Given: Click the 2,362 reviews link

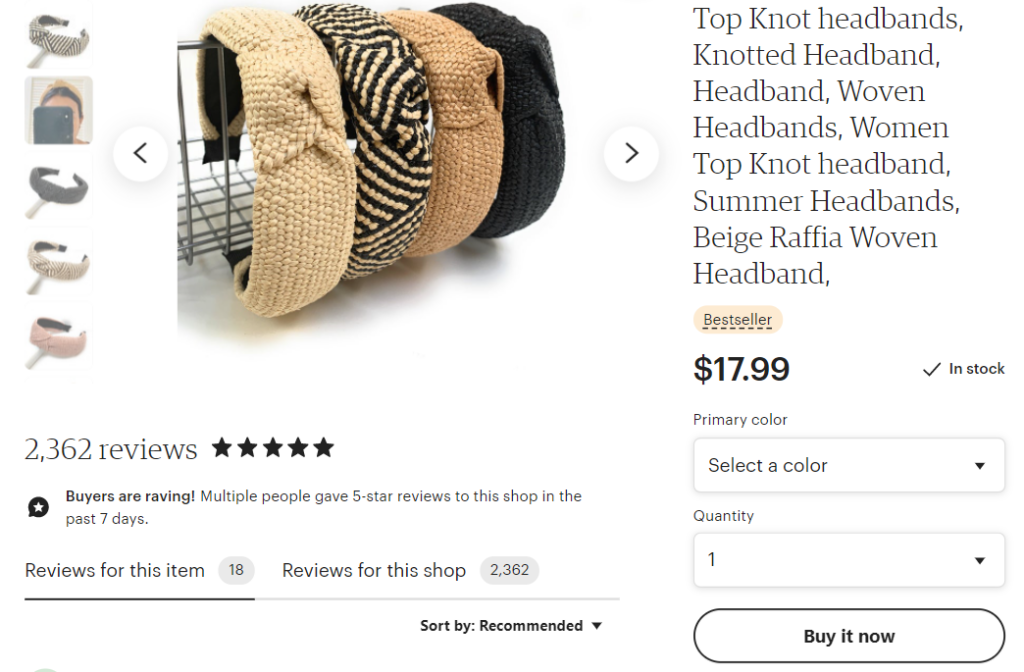Looking at the screenshot, I should [x=110, y=449].
